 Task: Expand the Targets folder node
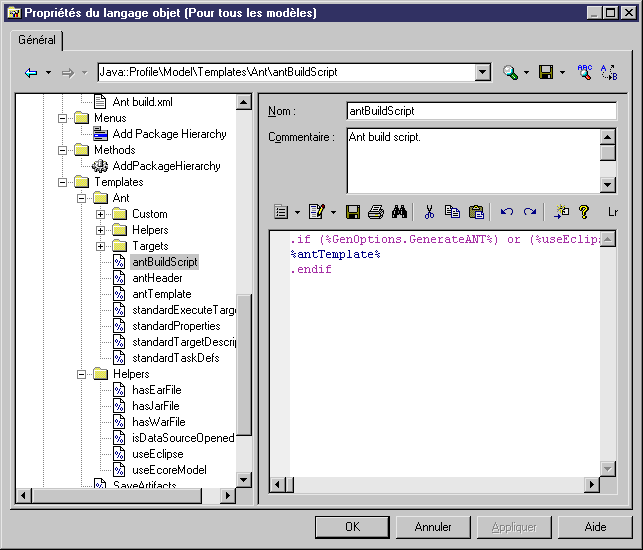click(x=100, y=246)
